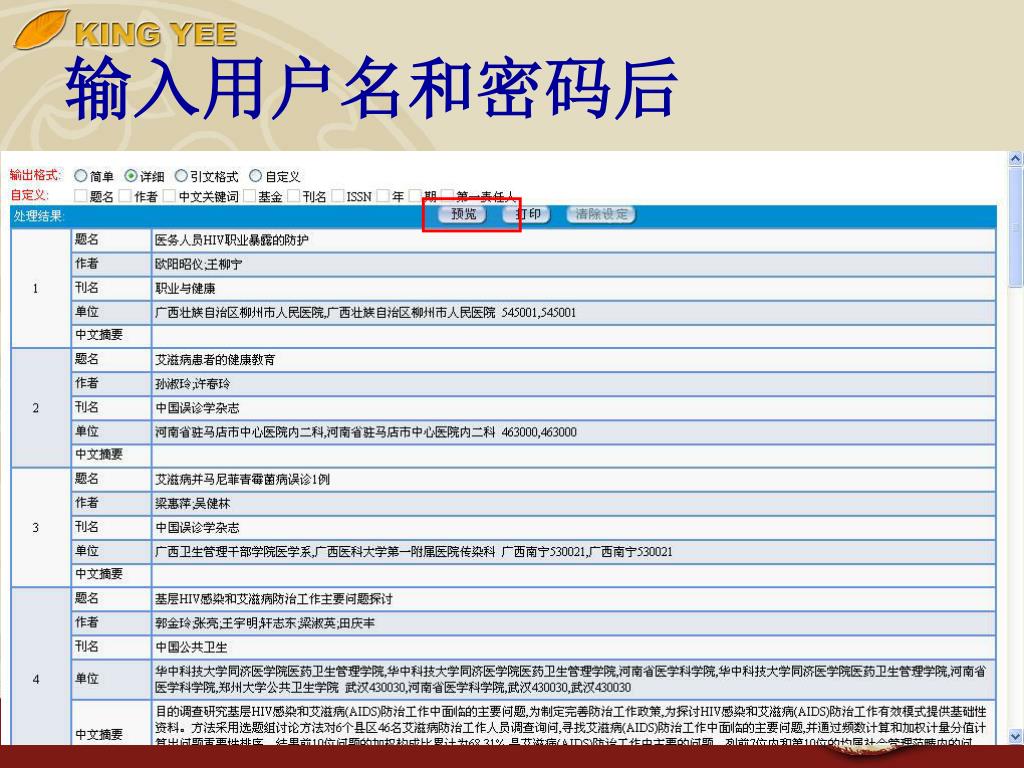
Task: Click the vertical scrollbar thumb
Action: click(1016, 227)
